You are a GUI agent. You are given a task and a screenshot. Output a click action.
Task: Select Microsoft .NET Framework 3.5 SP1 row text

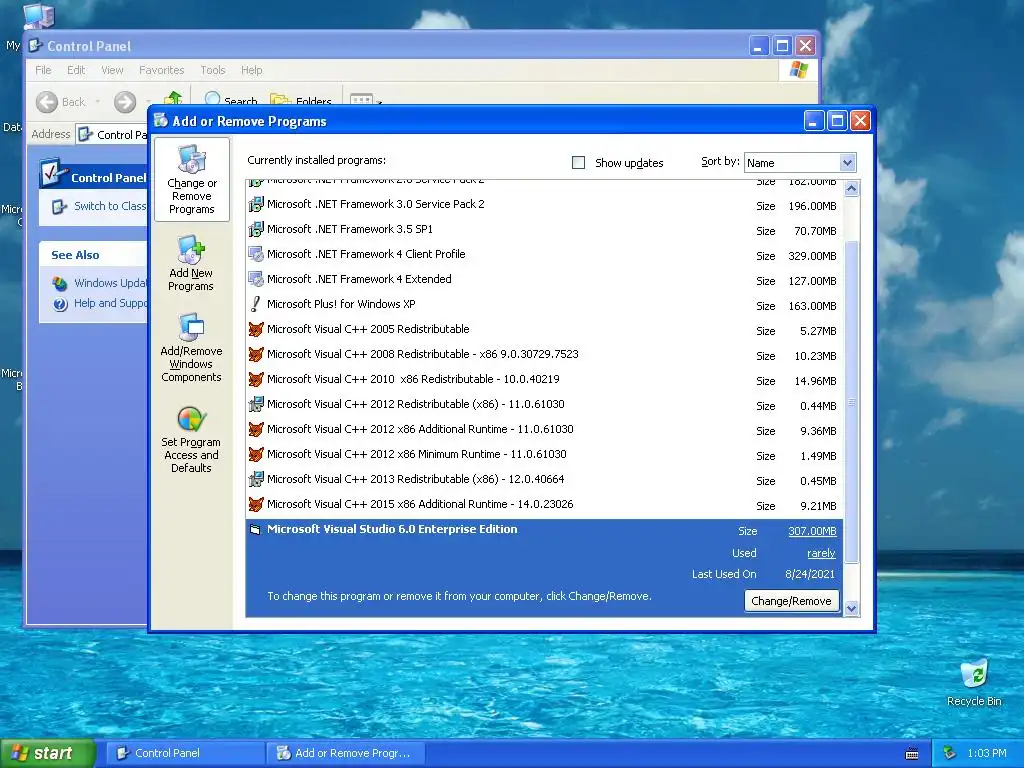click(349, 229)
